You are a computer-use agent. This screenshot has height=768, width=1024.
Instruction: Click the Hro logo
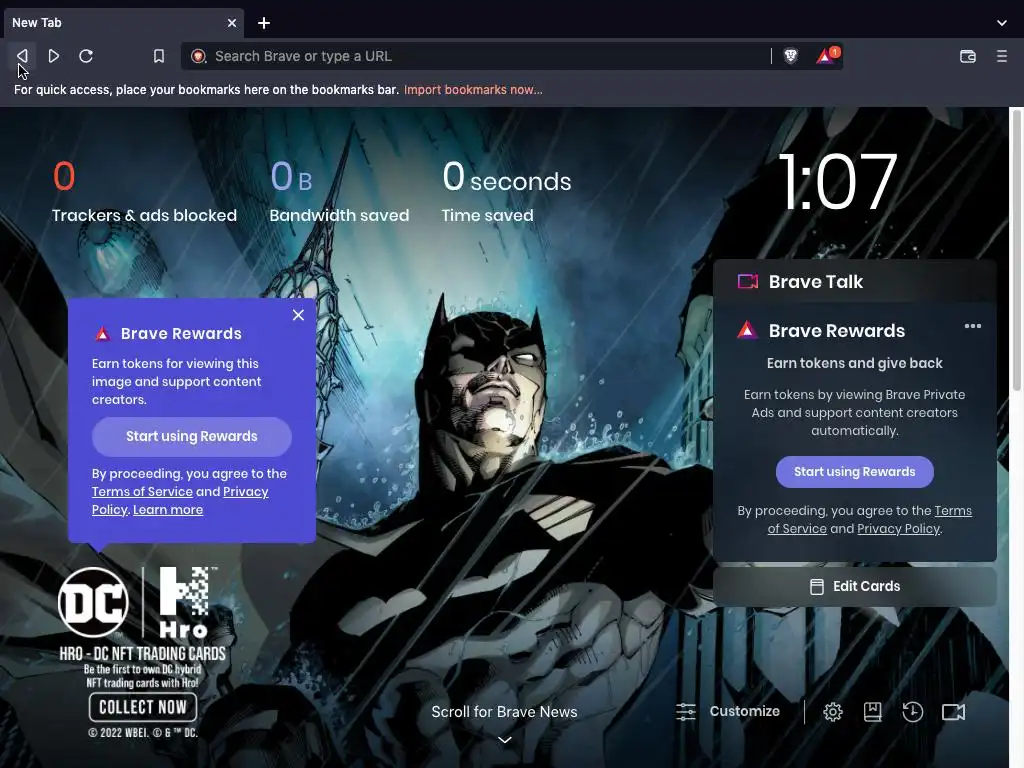pos(186,602)
